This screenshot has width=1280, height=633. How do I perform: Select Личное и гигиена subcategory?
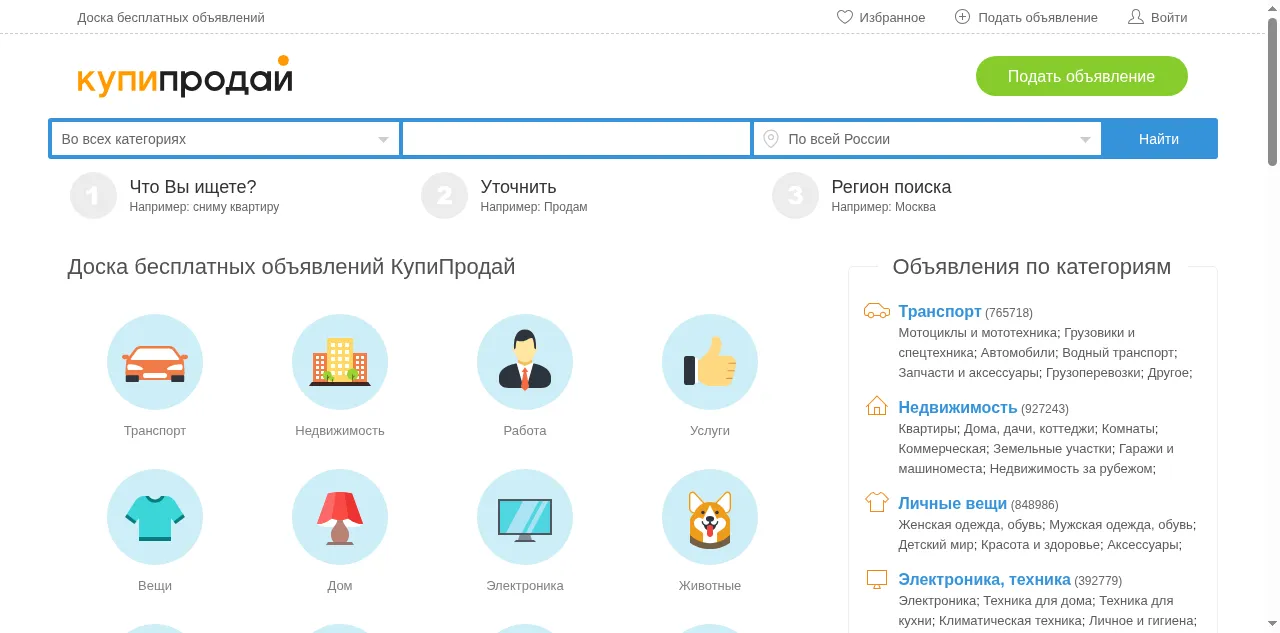coord(1141,620)
